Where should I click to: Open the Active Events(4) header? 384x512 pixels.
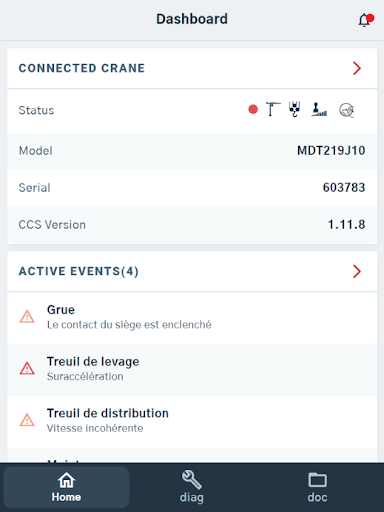point(192,271)
